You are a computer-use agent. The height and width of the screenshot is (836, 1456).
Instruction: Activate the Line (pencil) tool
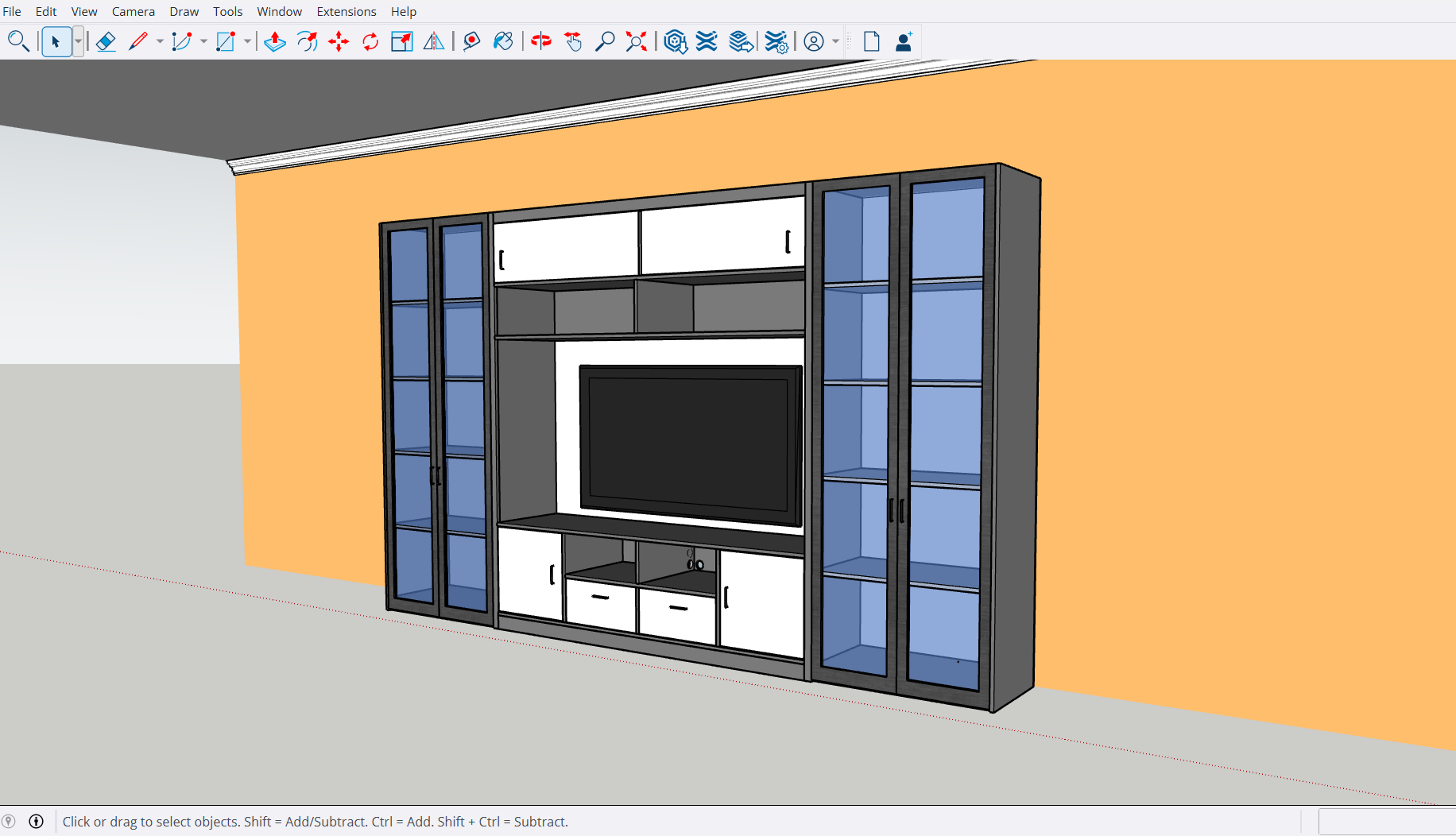coord(139,41)
